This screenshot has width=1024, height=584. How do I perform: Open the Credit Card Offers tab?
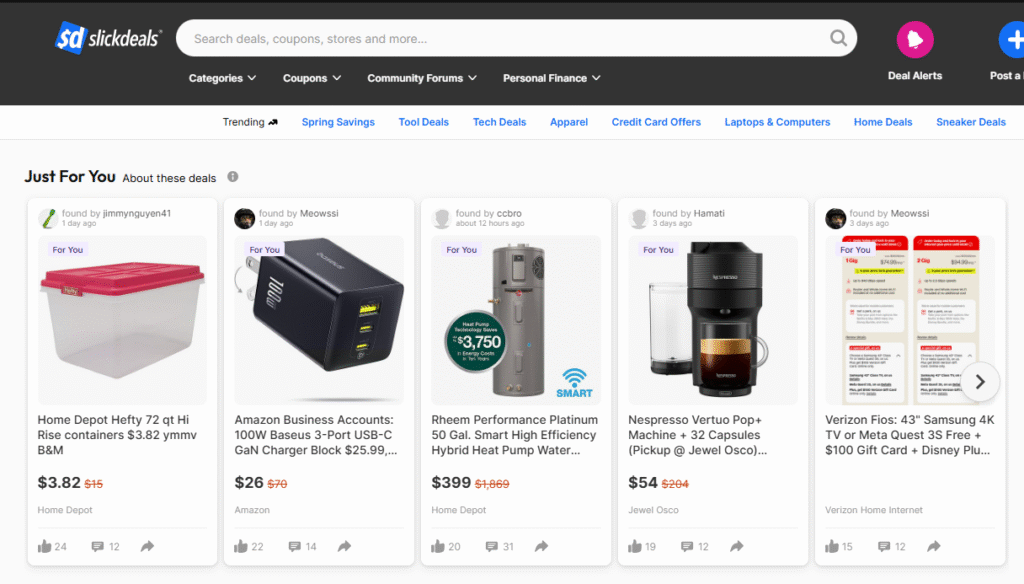[x=656, y=122]
